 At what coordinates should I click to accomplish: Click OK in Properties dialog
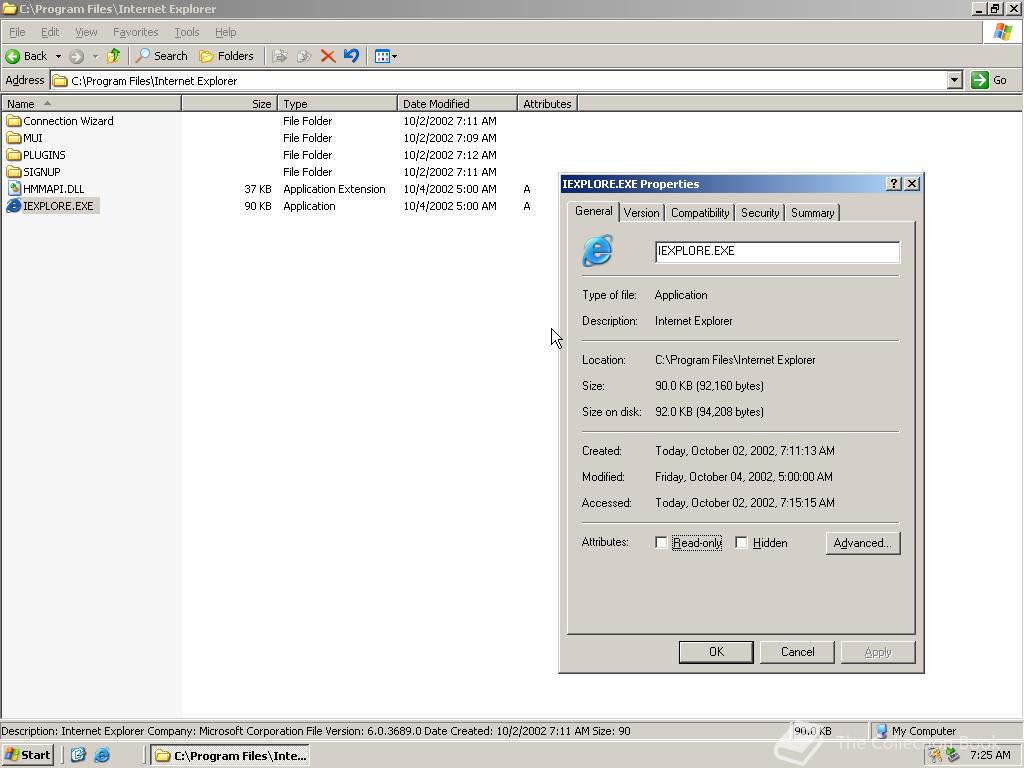point(716,652)
